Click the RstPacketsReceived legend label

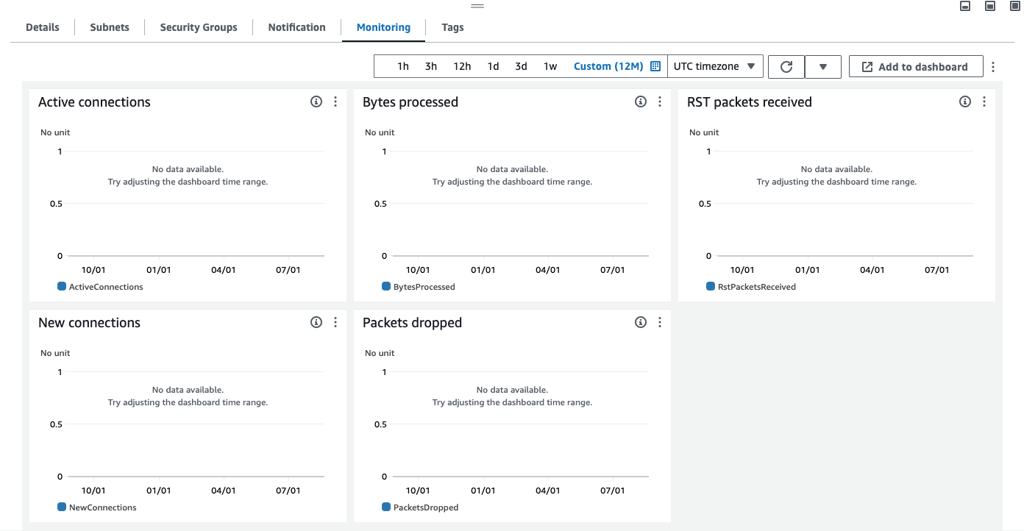click(757, 287)
